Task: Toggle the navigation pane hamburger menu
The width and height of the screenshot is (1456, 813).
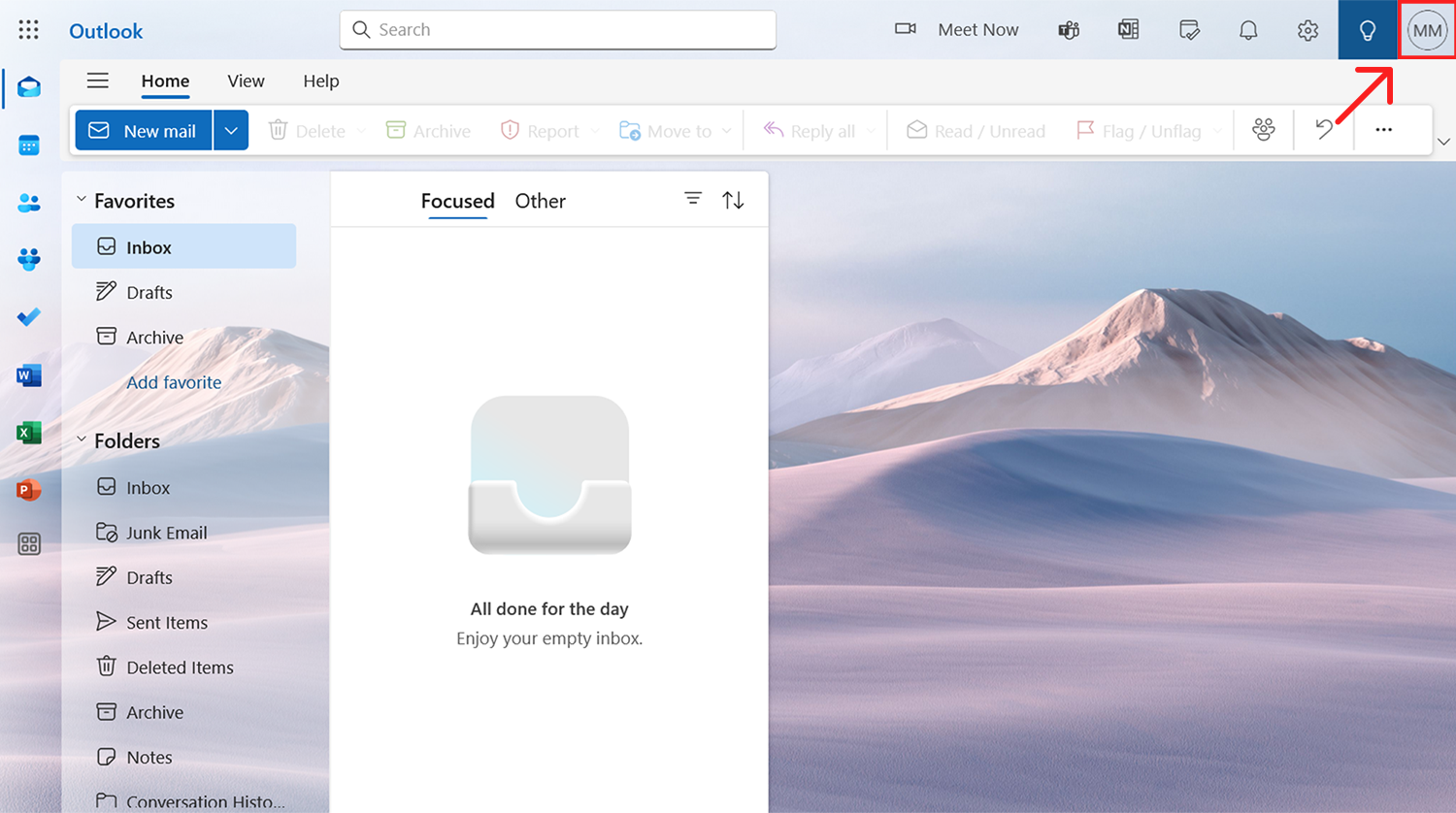Action: pyautogui.click(x=98, y=81)
